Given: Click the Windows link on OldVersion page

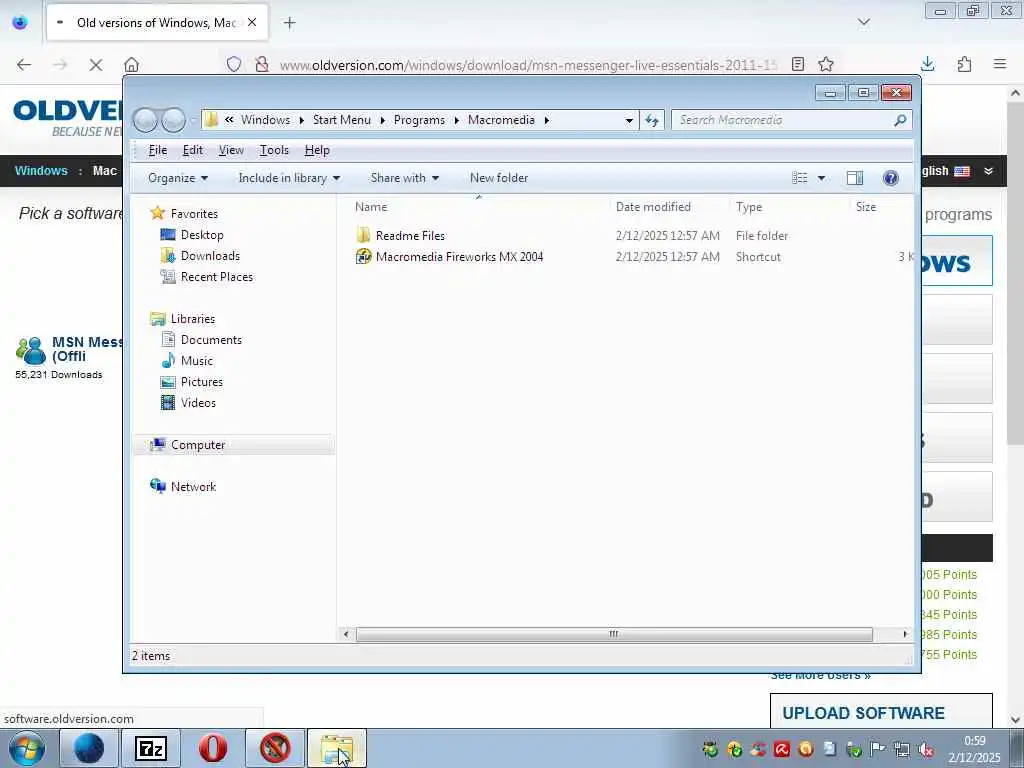Looking at the screenshot, I should click(x=41, y=171).
